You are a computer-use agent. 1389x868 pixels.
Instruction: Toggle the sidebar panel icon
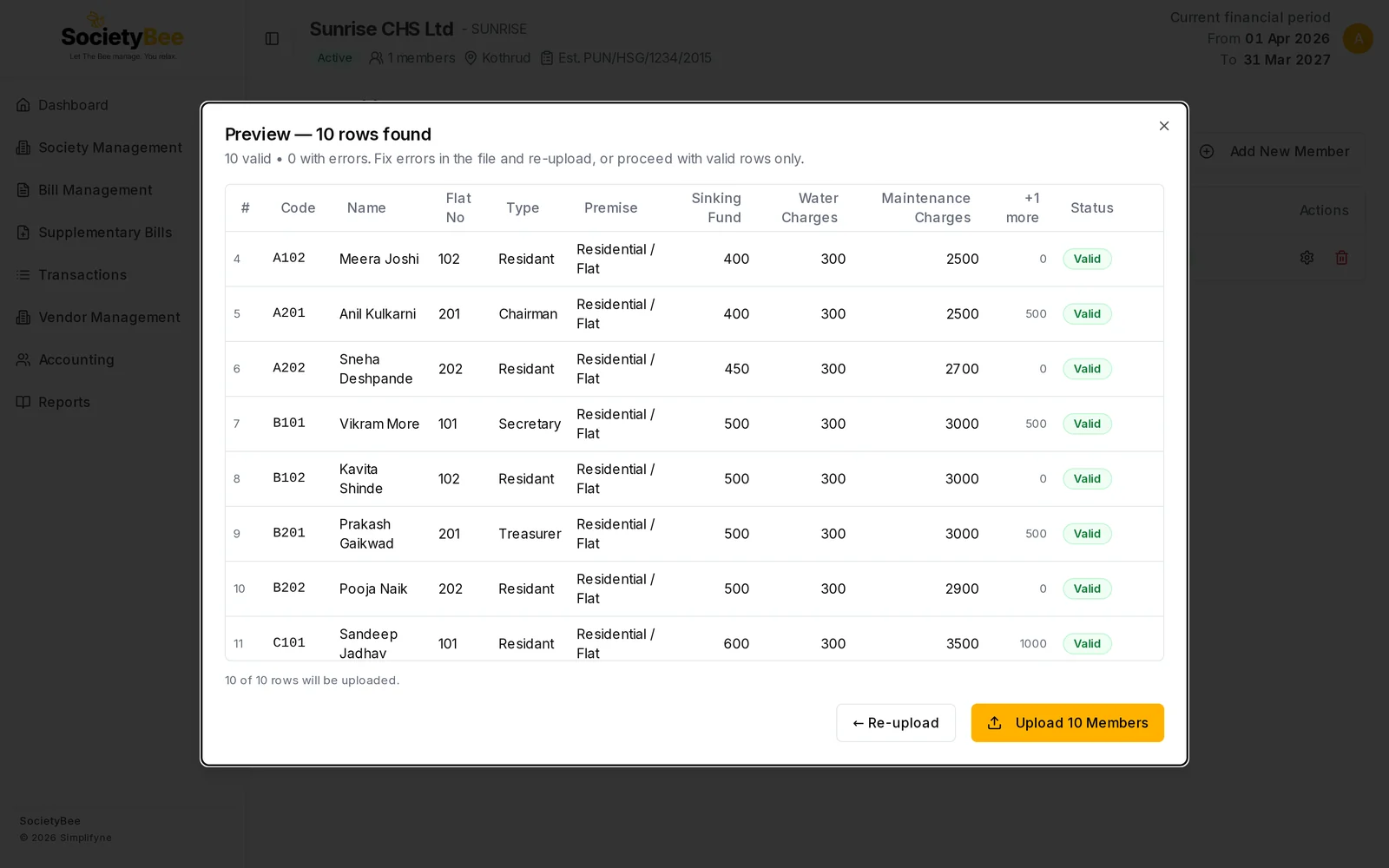(x=272, y=38)
